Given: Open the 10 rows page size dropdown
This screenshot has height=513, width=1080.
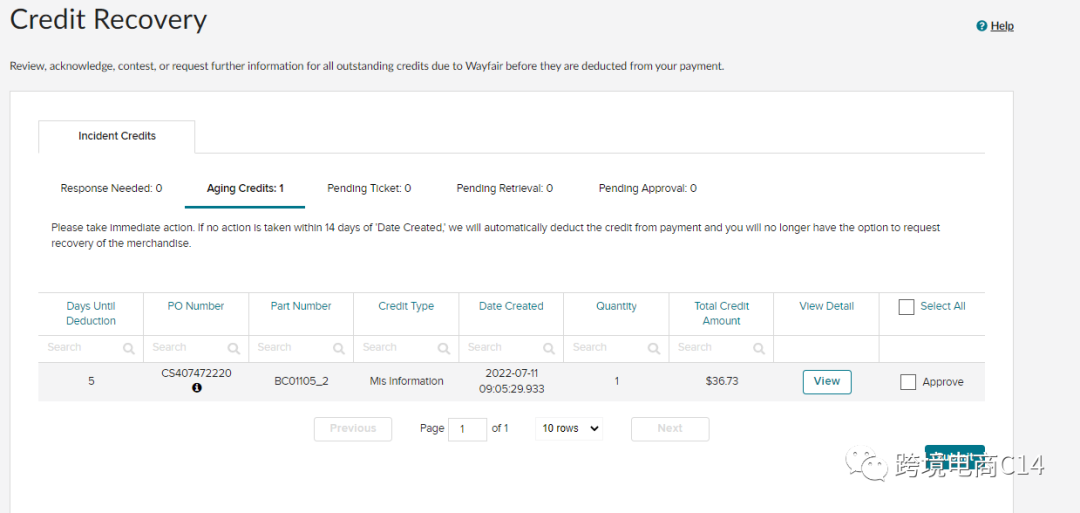Looking at the screenshot, I should pyautogui.click(x=569, y=428).
